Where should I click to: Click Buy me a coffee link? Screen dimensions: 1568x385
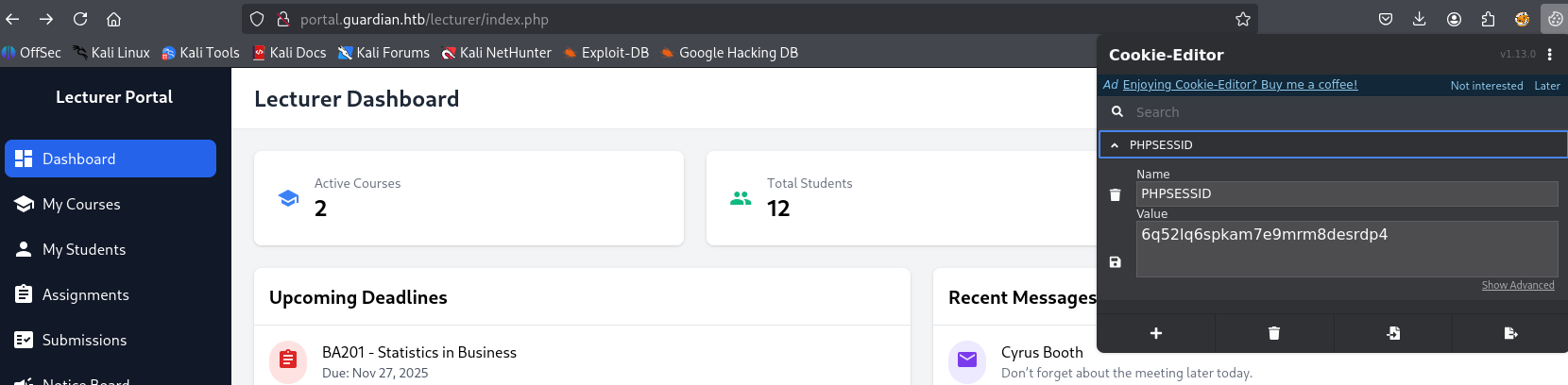(1239, 85)
